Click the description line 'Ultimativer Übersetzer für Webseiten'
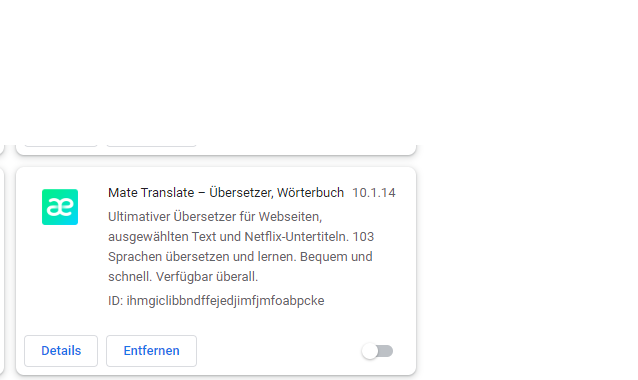 click(x=215, y=216)
